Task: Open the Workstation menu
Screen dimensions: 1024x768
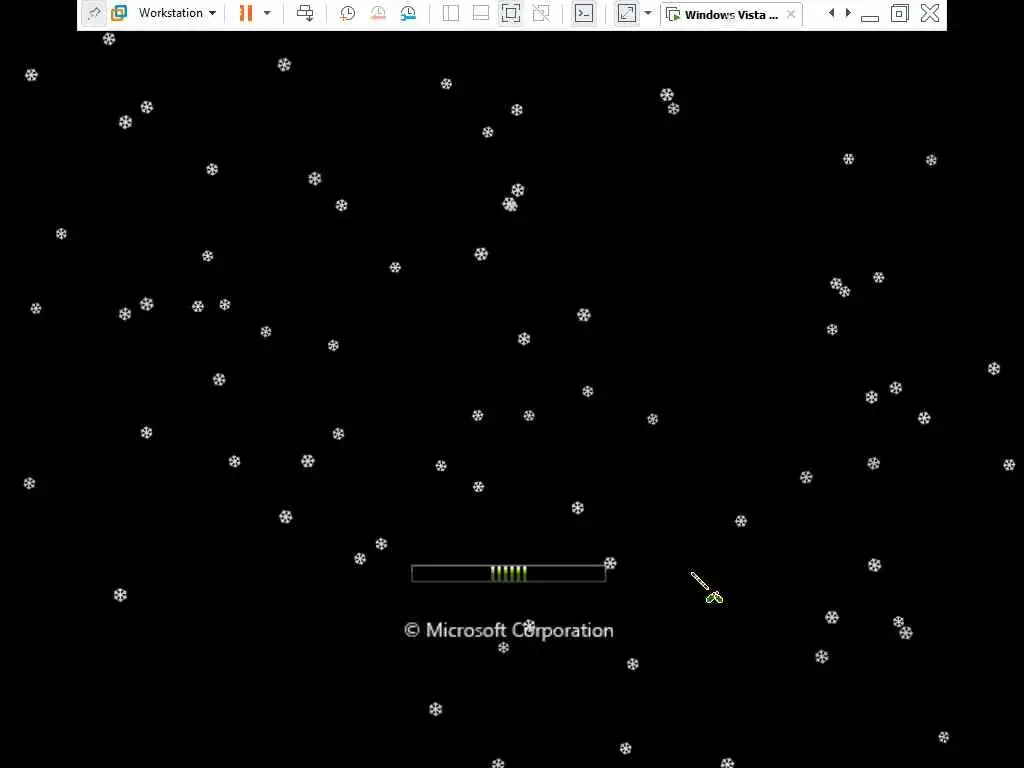Action: click(x=177, y=13)
